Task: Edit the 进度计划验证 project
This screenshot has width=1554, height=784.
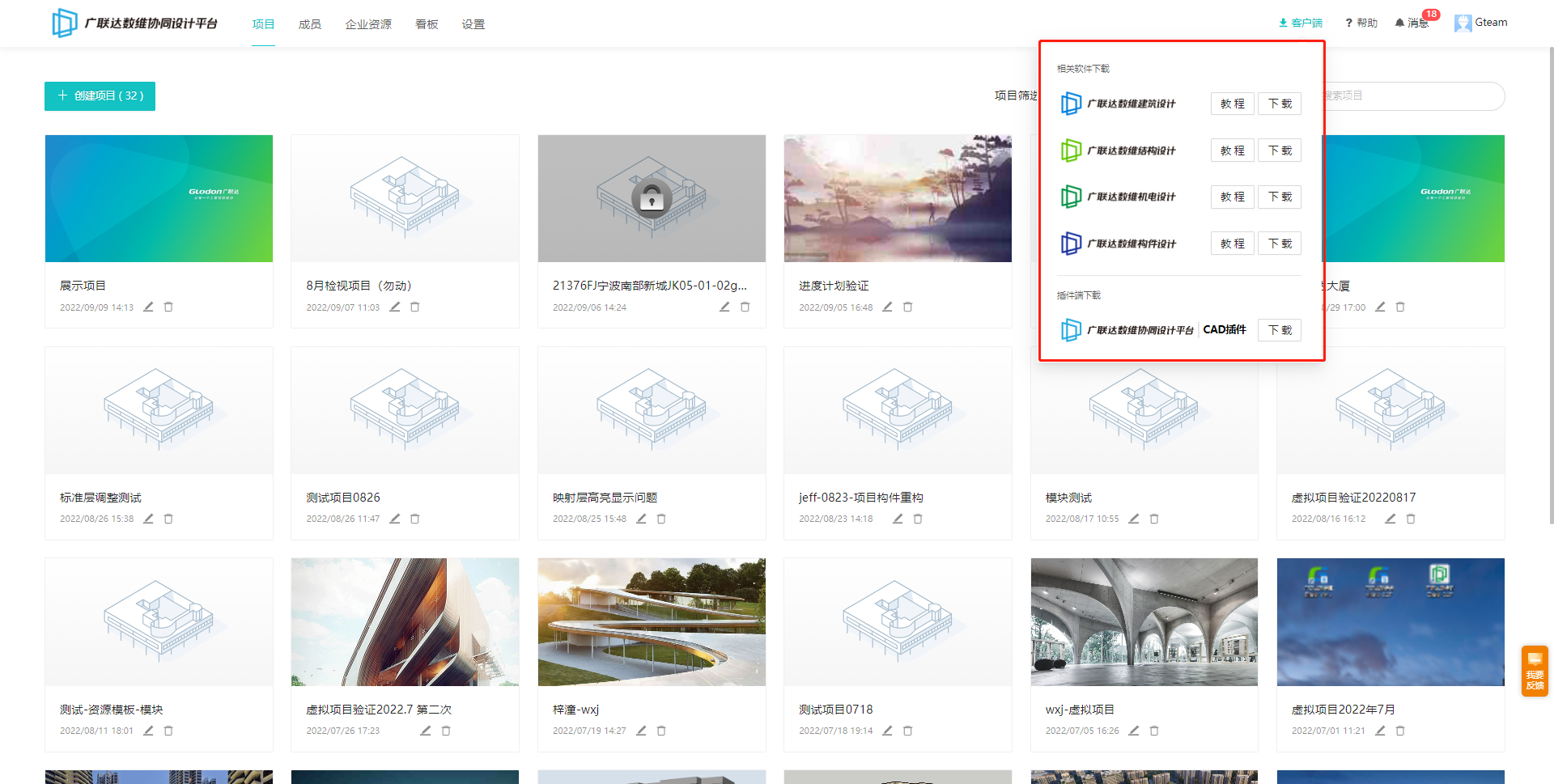Action: [887, 307]
